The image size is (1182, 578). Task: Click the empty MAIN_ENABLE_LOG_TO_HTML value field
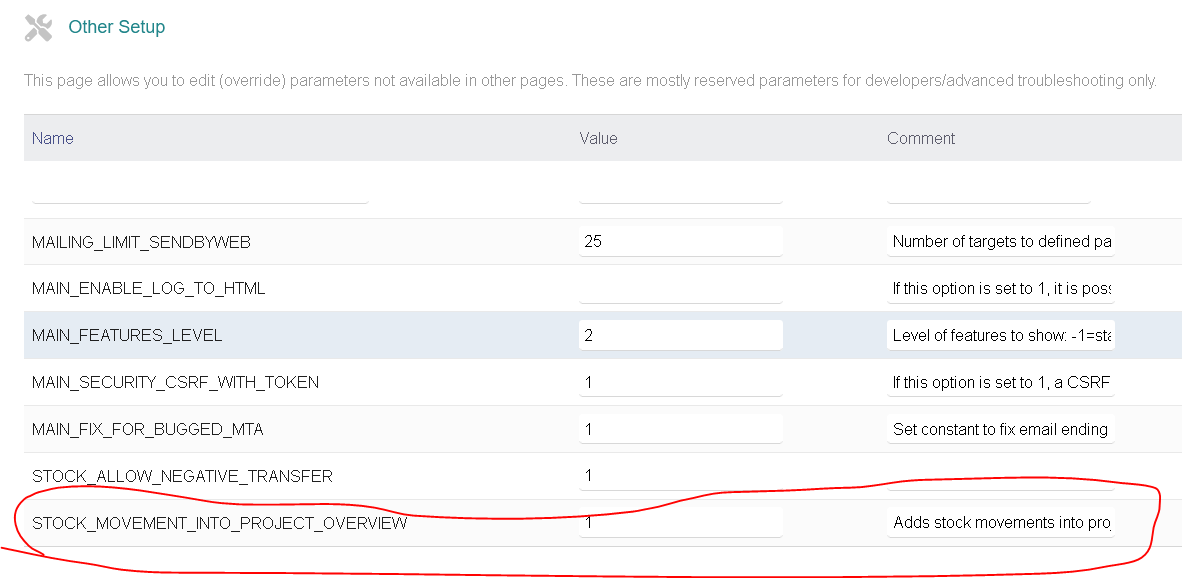(x=681, y=289)
